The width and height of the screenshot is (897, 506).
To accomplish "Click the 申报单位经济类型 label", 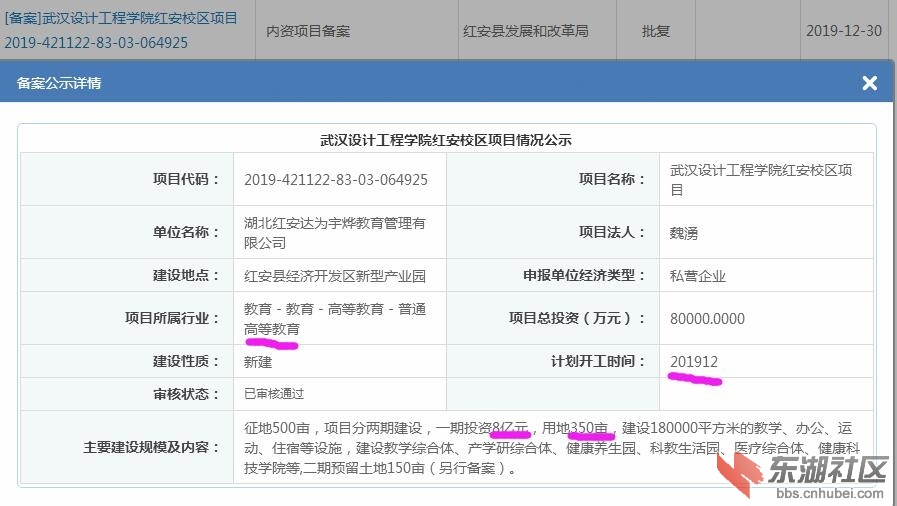I will (584, 275).
